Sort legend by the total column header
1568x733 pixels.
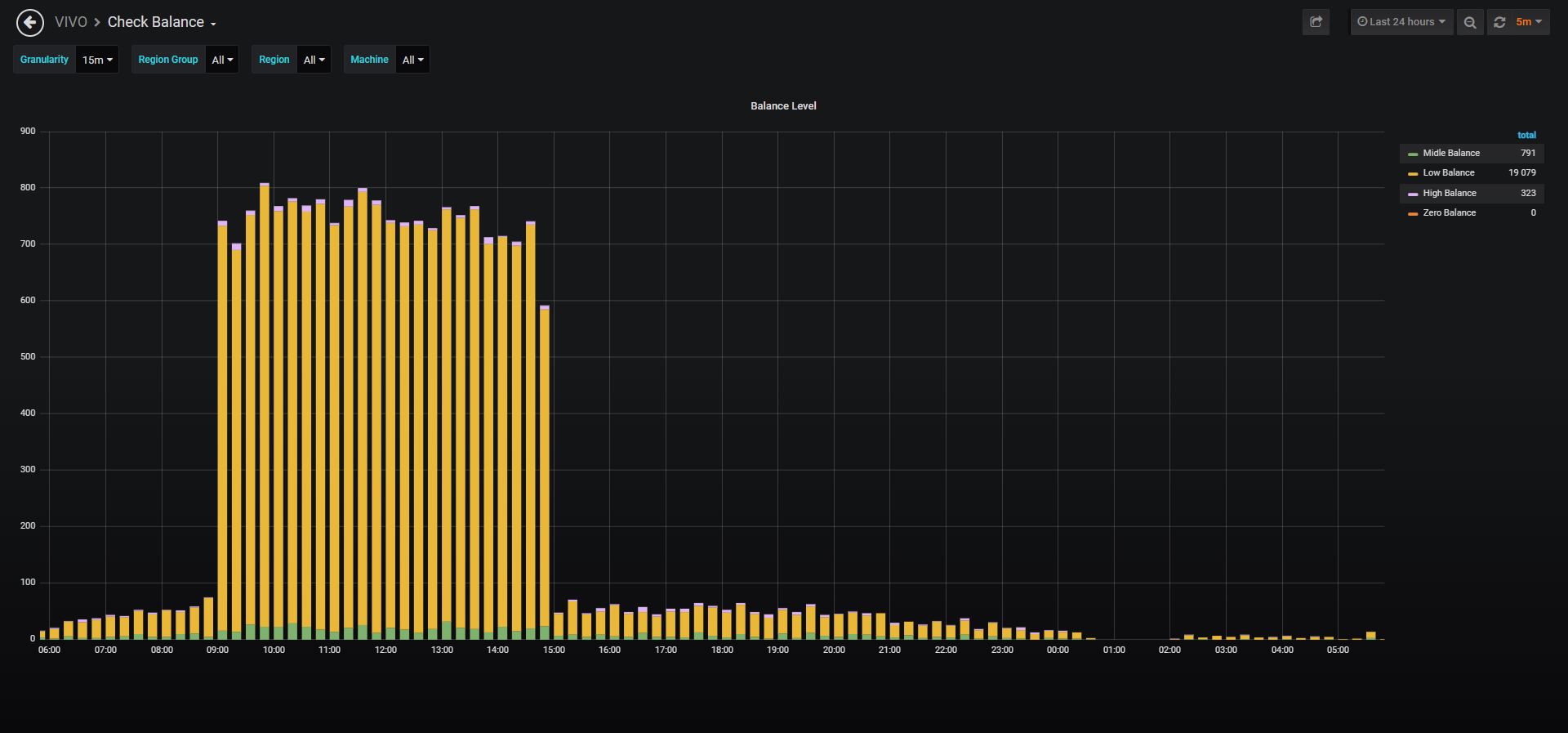[1526, 135]
